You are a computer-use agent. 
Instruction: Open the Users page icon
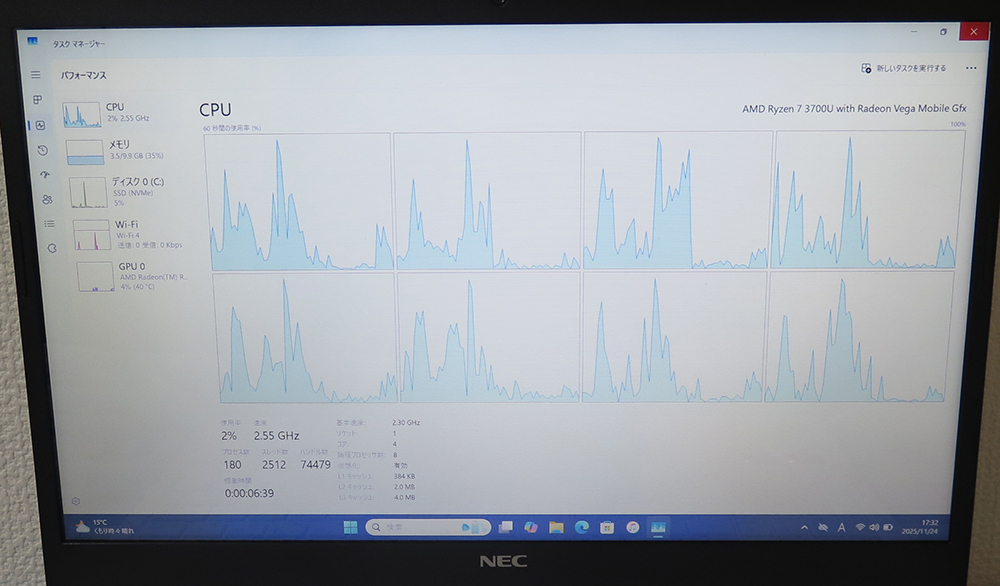point(47,199)
